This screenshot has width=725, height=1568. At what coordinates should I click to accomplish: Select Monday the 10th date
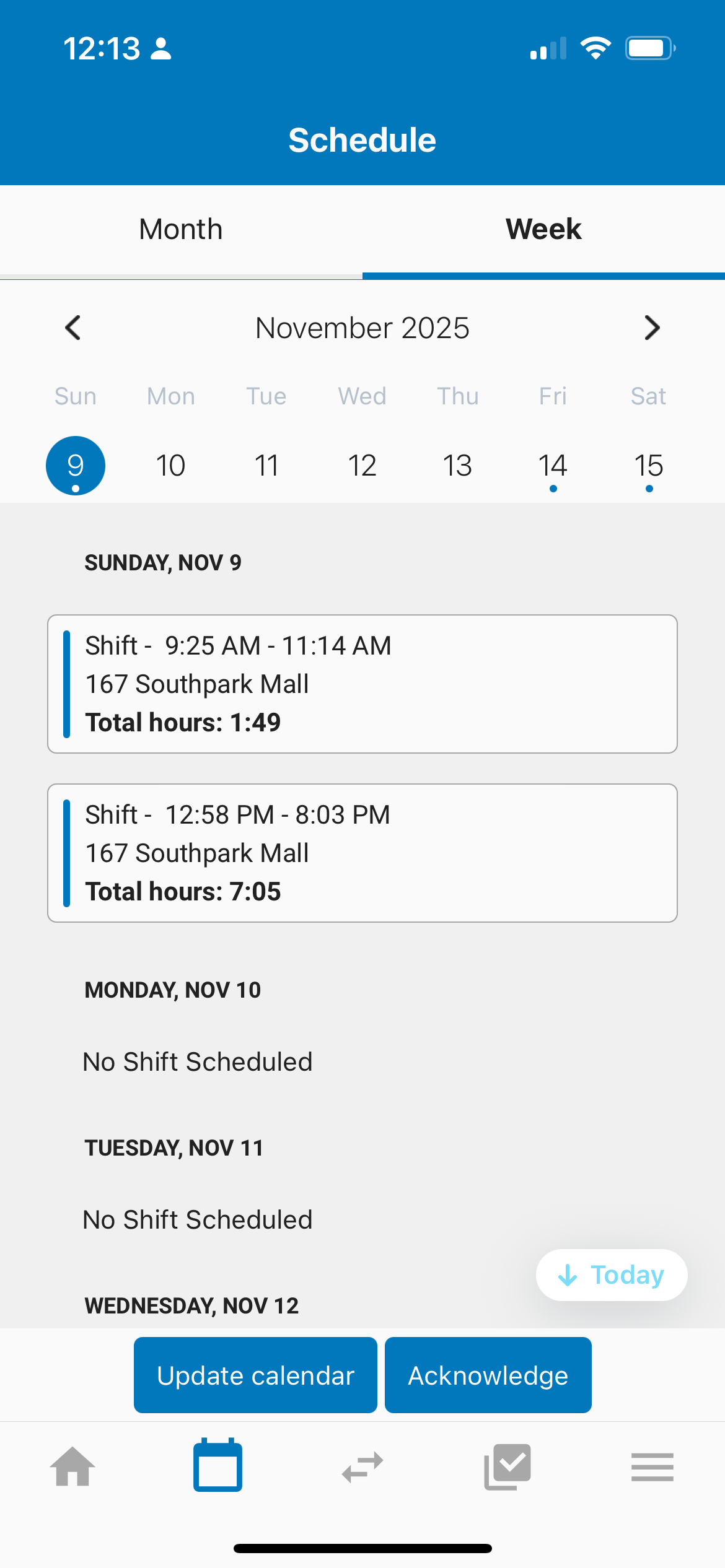[171, 466]
